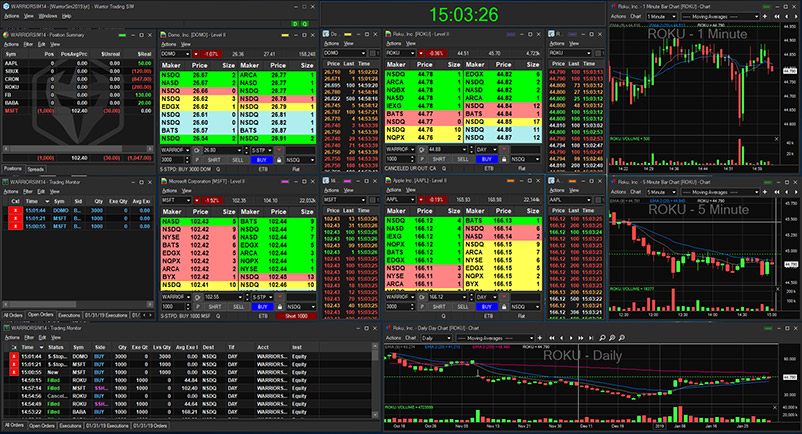Toggle lock icon in ROKU Level II order entry

click(x=504, y=159)
